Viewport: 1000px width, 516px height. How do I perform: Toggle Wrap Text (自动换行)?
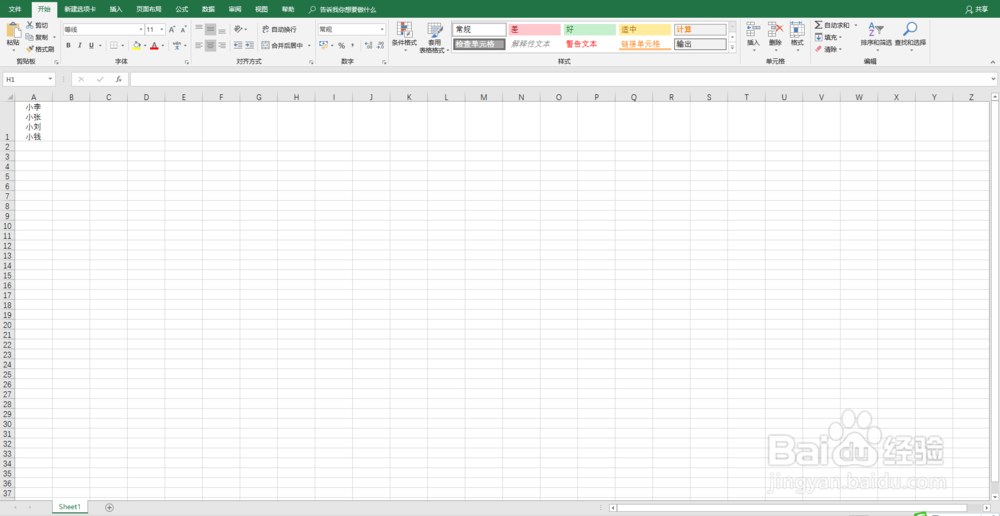279,29
